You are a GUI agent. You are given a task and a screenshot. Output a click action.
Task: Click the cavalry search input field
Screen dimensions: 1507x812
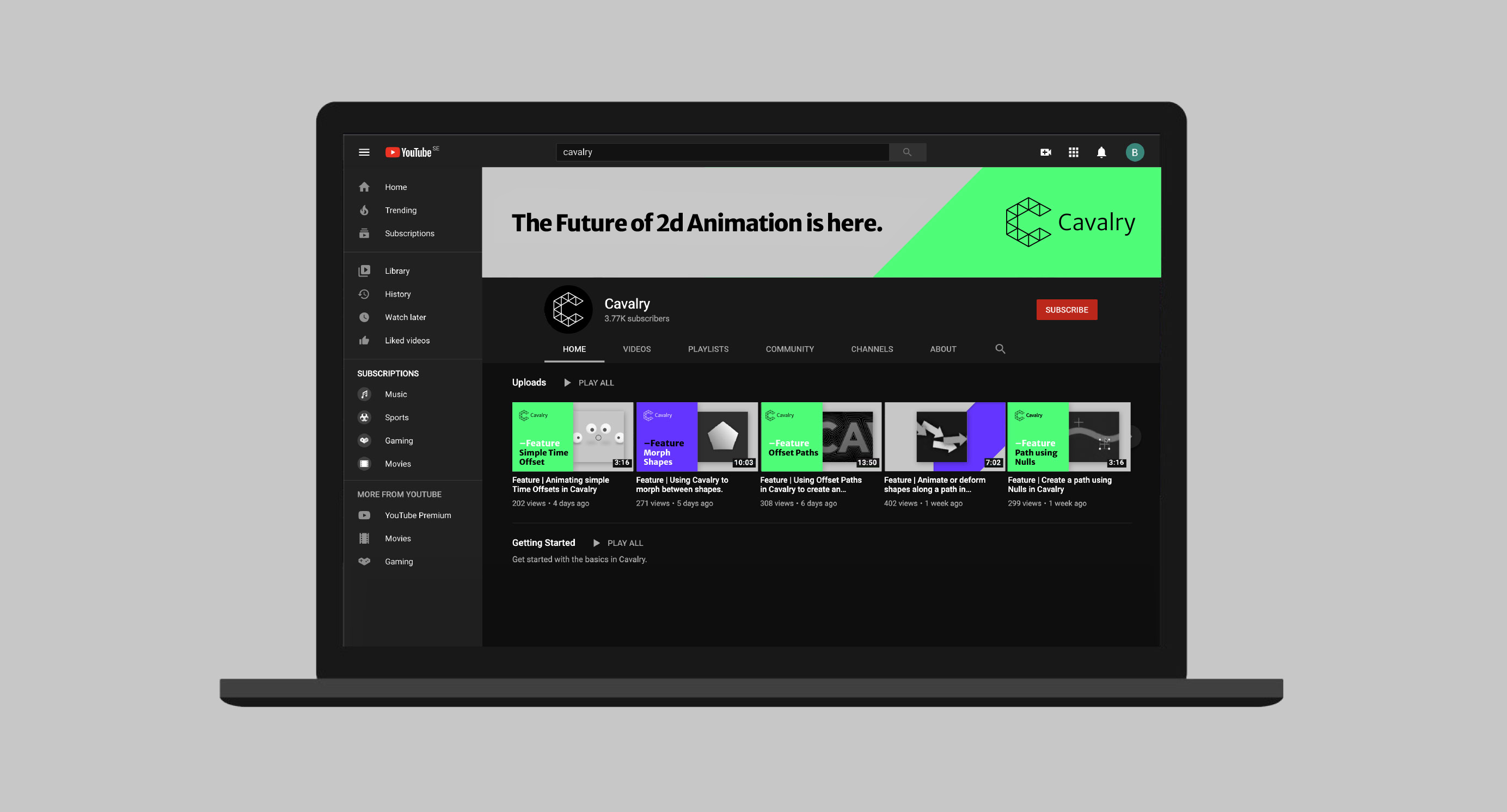(x=721, y=152)
